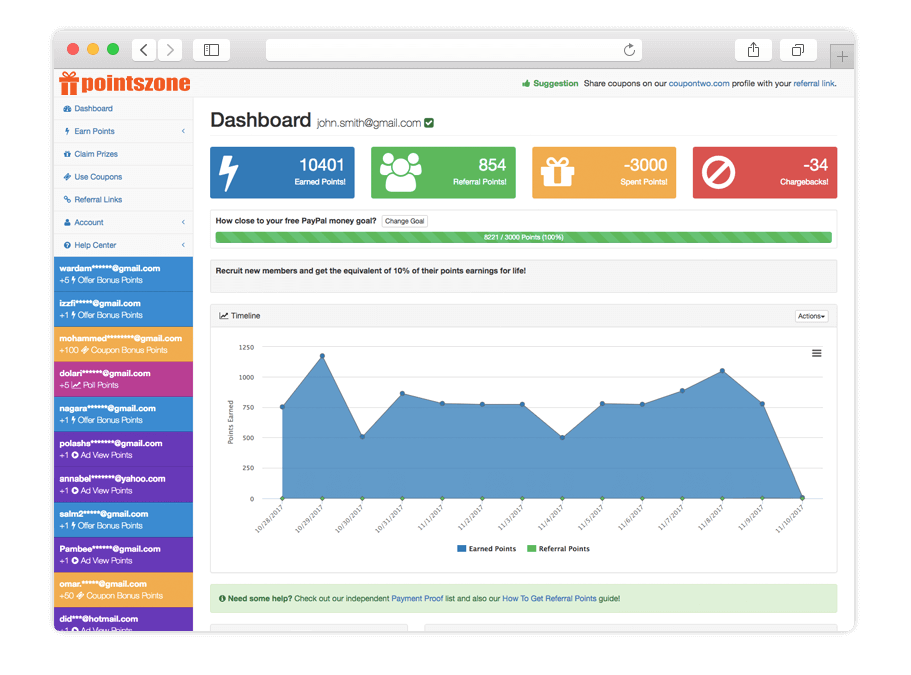Toggle Earned Points series in chart legend
Screen dimensions: 911x675
(x=487, y=549)
